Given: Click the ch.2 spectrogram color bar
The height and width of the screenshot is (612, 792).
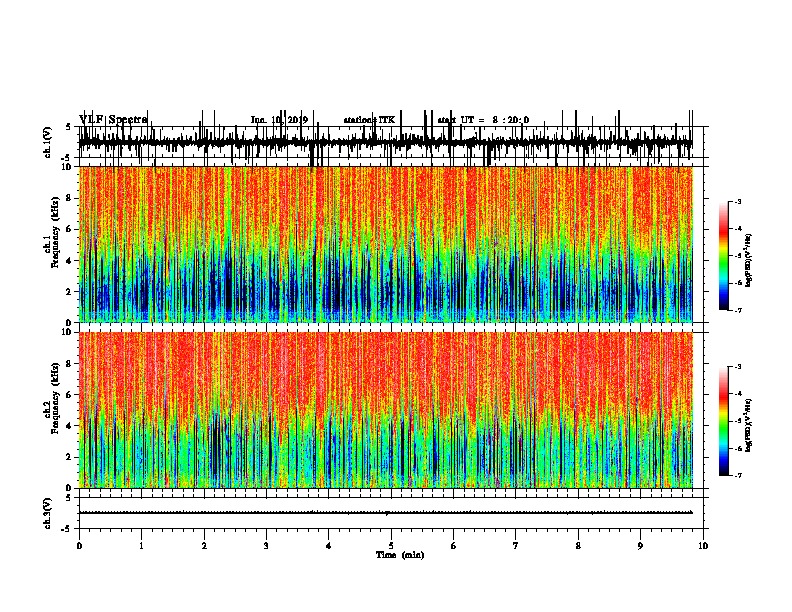Looking at the screenshot, I should (723, 421).
